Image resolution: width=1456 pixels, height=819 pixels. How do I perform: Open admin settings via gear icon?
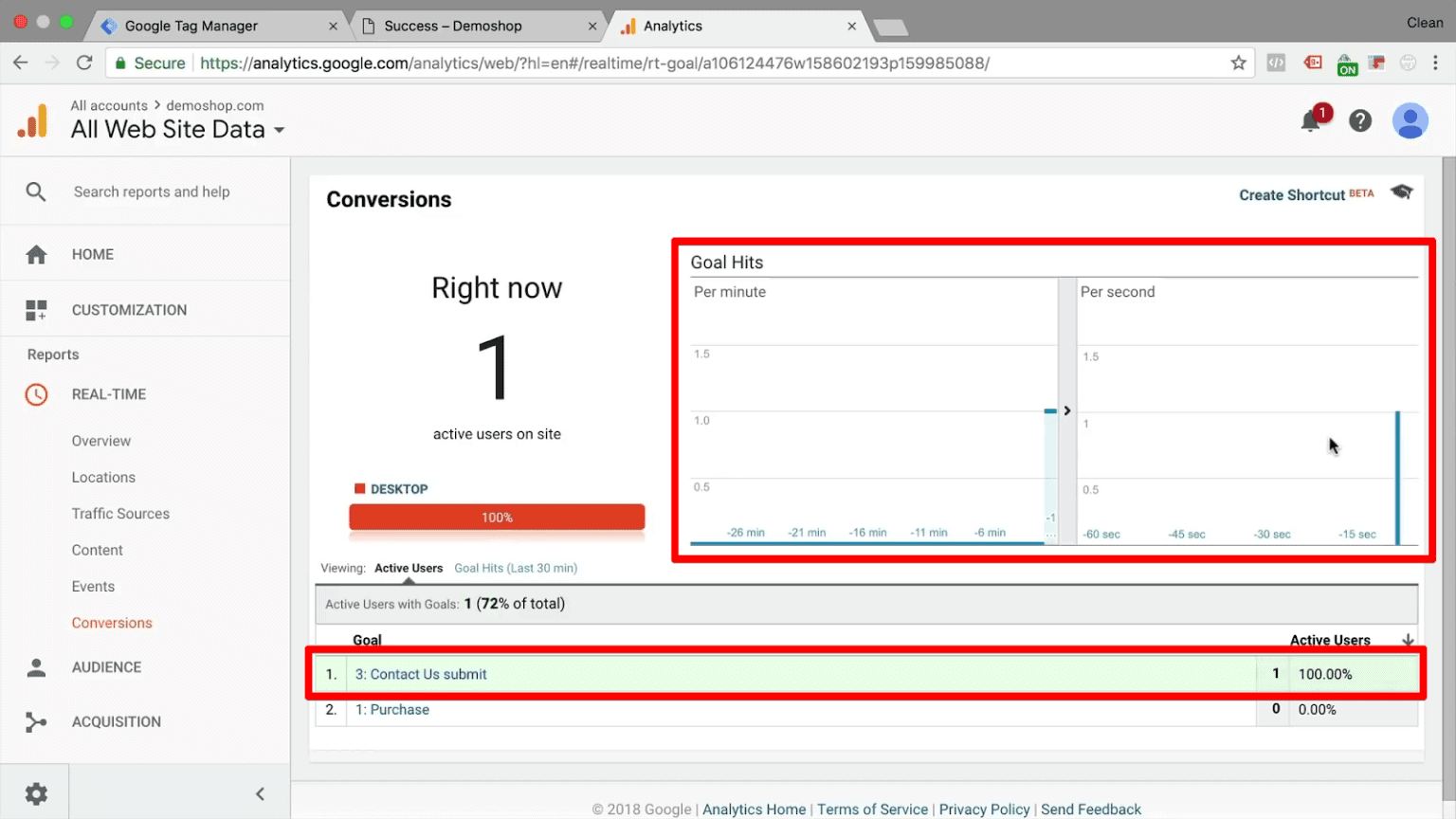[35, 793]
